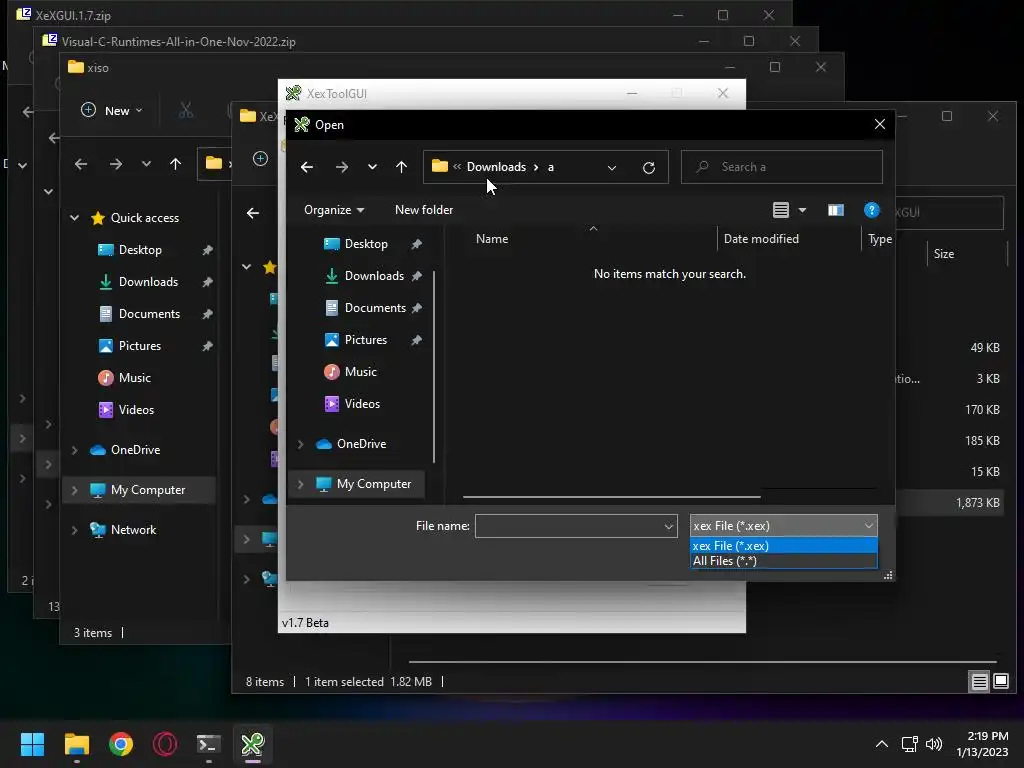
Task: Choose 'All Files (*.*)' filter option
Action: [784, 561]
